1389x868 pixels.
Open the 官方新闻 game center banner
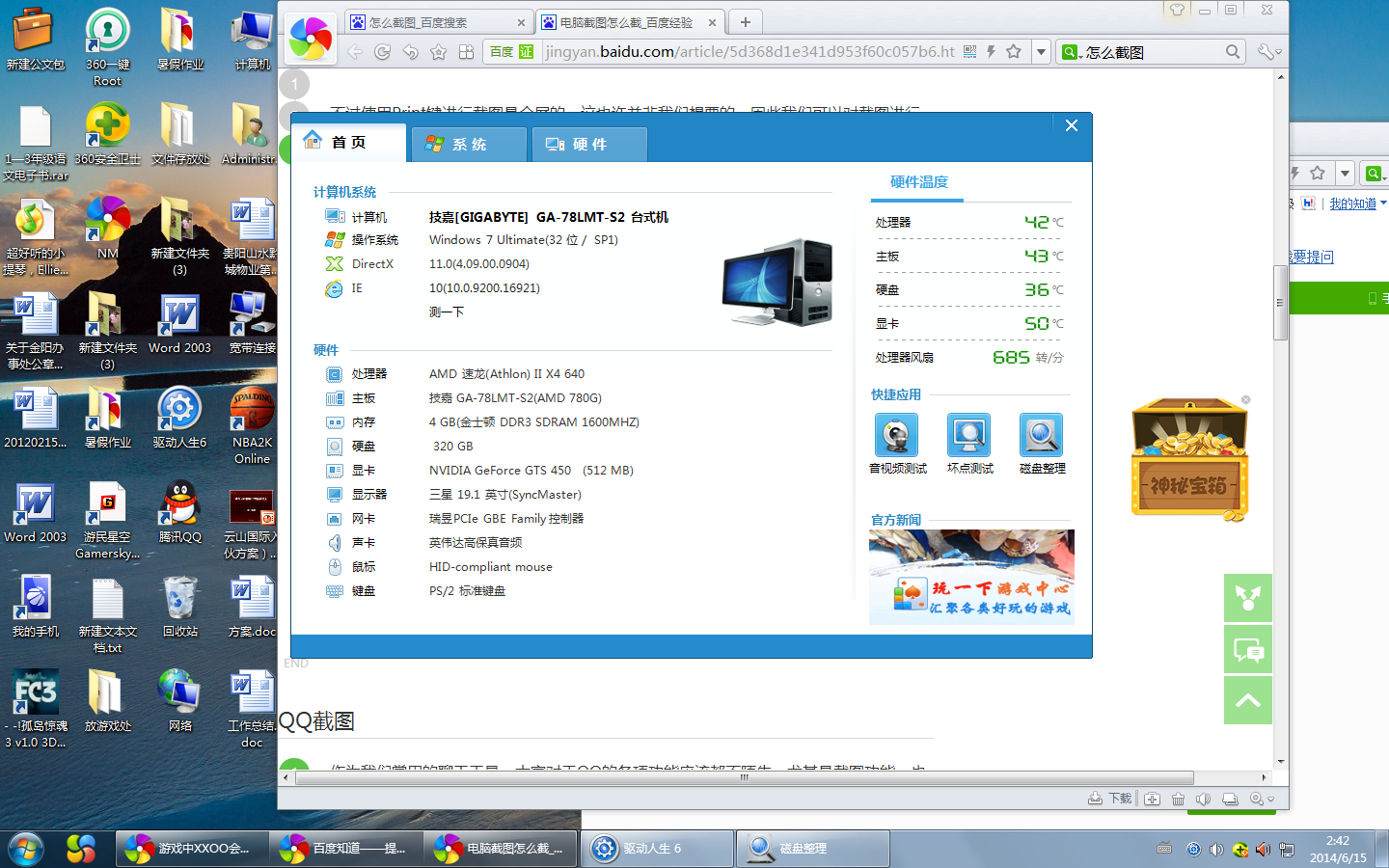[971, 577]
